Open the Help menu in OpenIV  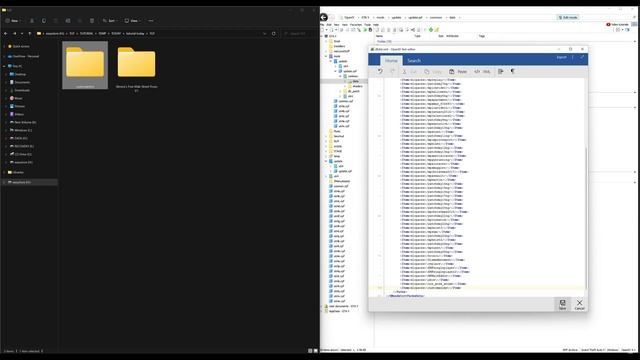[x=376, y=25]
